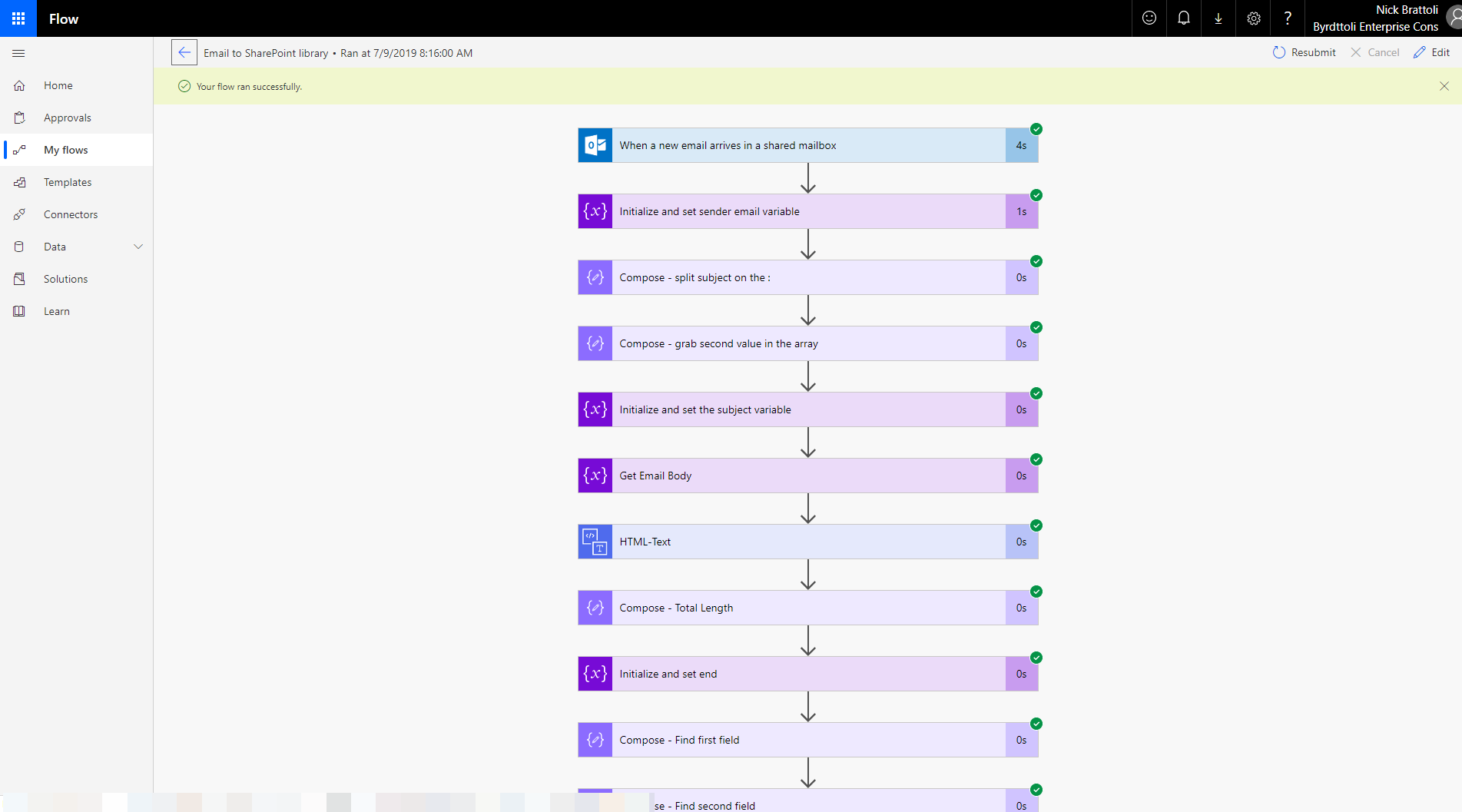
Task: Collapse the hamburger navigation menu
Action: [19, 53]
